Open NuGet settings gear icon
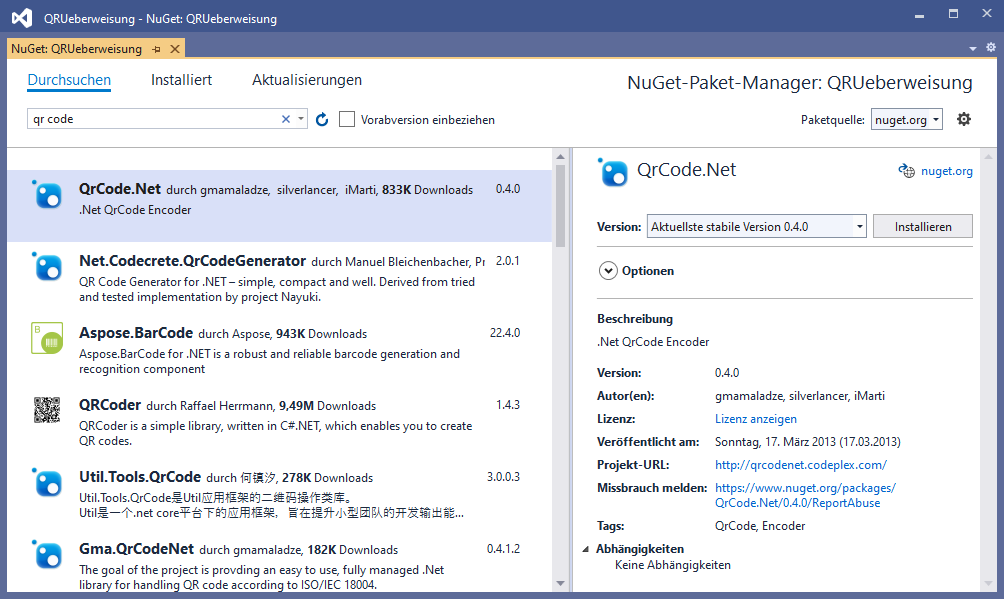Image resolution: width=1004 pixels, height=599 pixels. coord(963,119)
